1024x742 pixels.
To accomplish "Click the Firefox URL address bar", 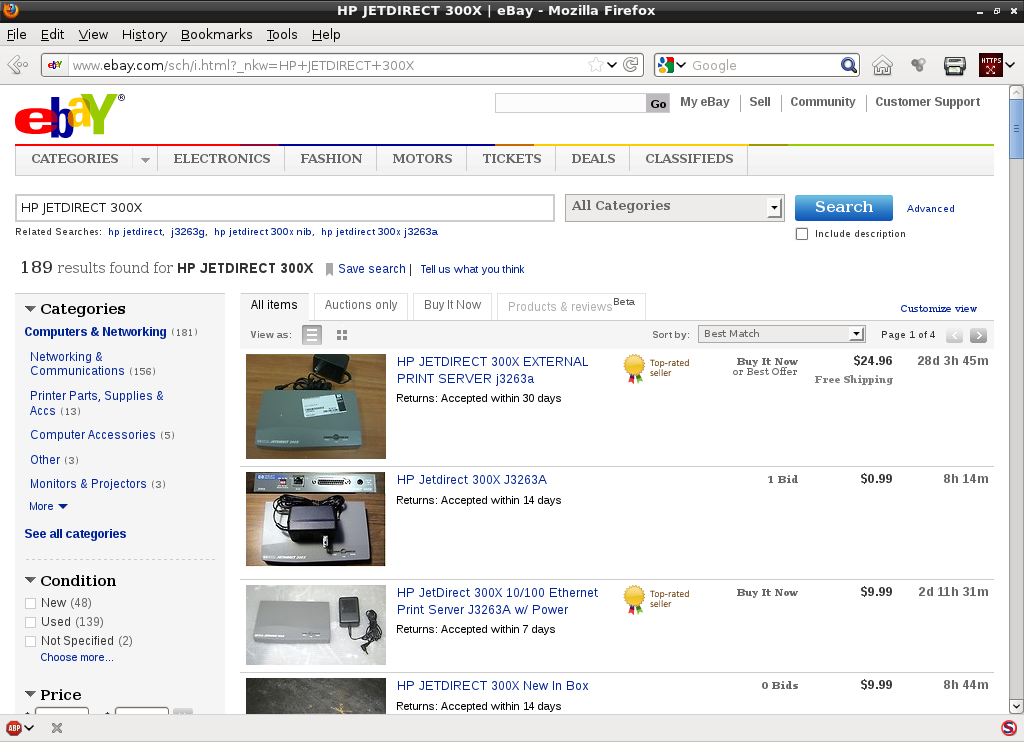I will 327,65.
